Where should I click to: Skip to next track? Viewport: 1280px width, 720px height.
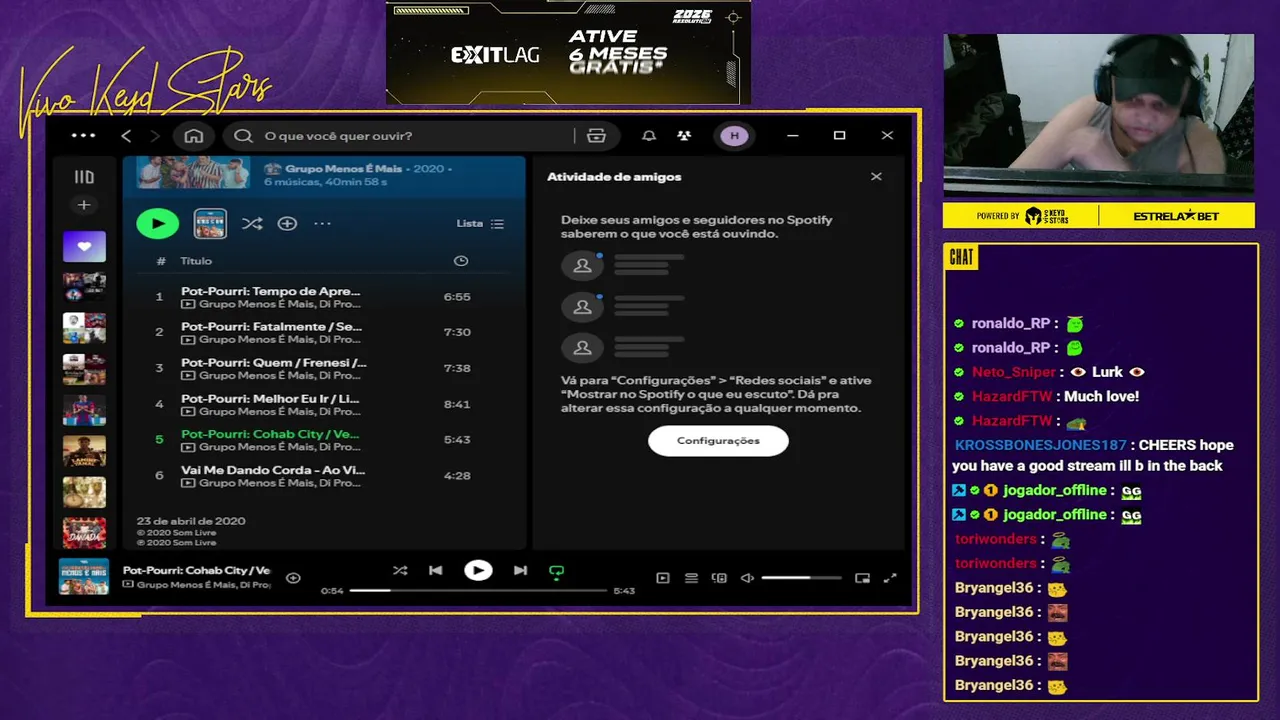(x=520, y=571)
